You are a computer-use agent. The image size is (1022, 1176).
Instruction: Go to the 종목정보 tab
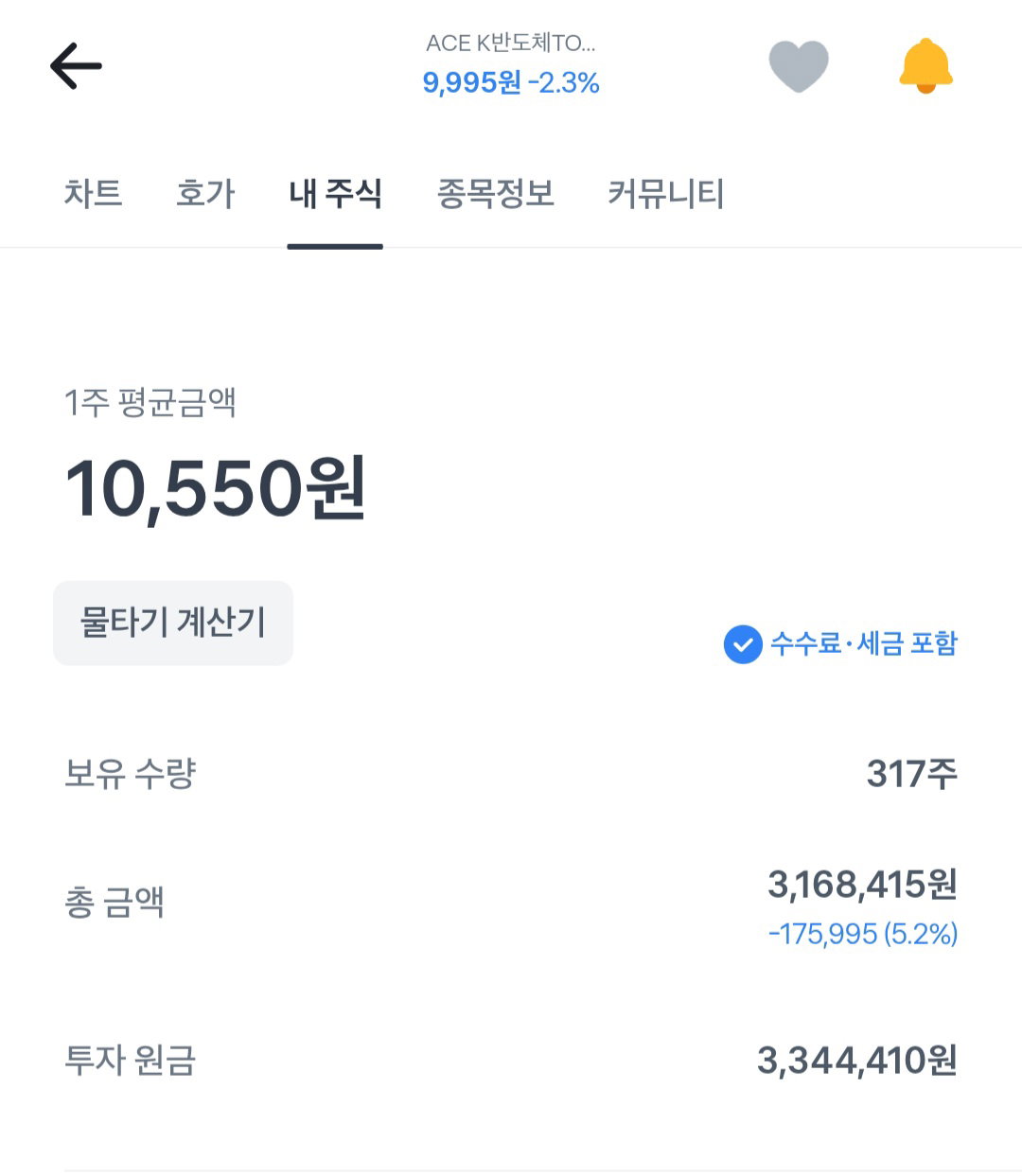point(495,194)
